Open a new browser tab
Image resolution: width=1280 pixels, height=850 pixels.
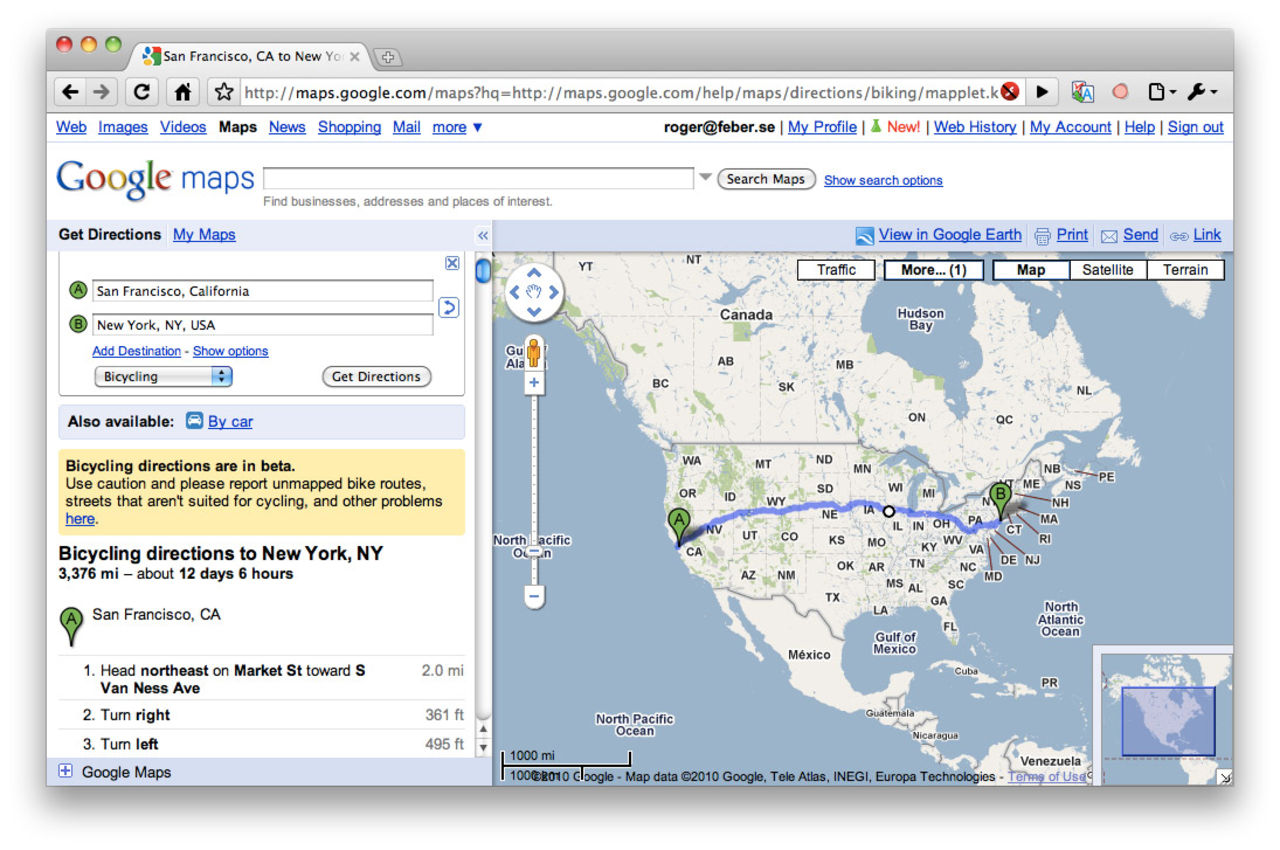(x=388, y=57)
